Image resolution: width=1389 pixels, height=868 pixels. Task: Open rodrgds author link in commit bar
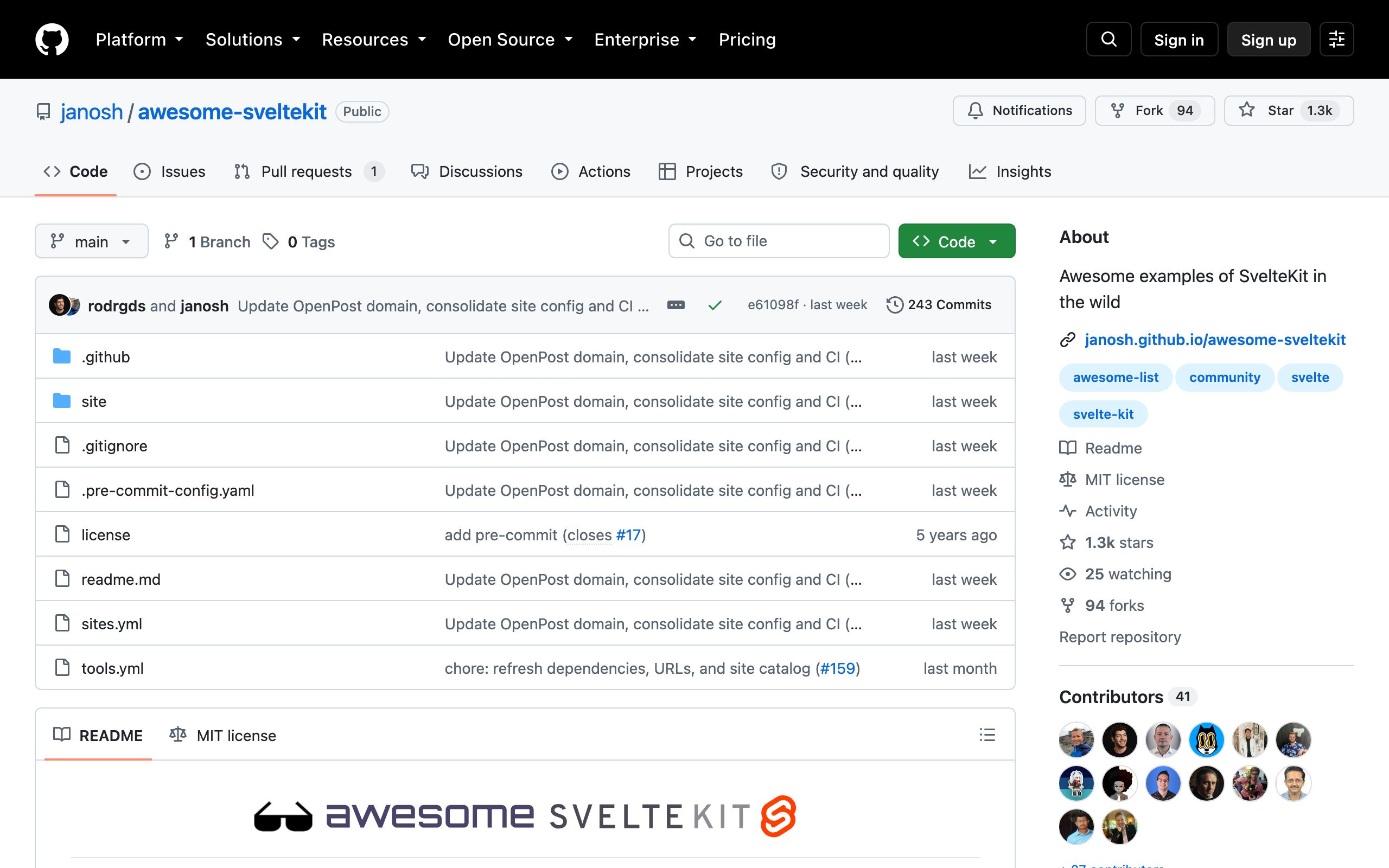117,306
